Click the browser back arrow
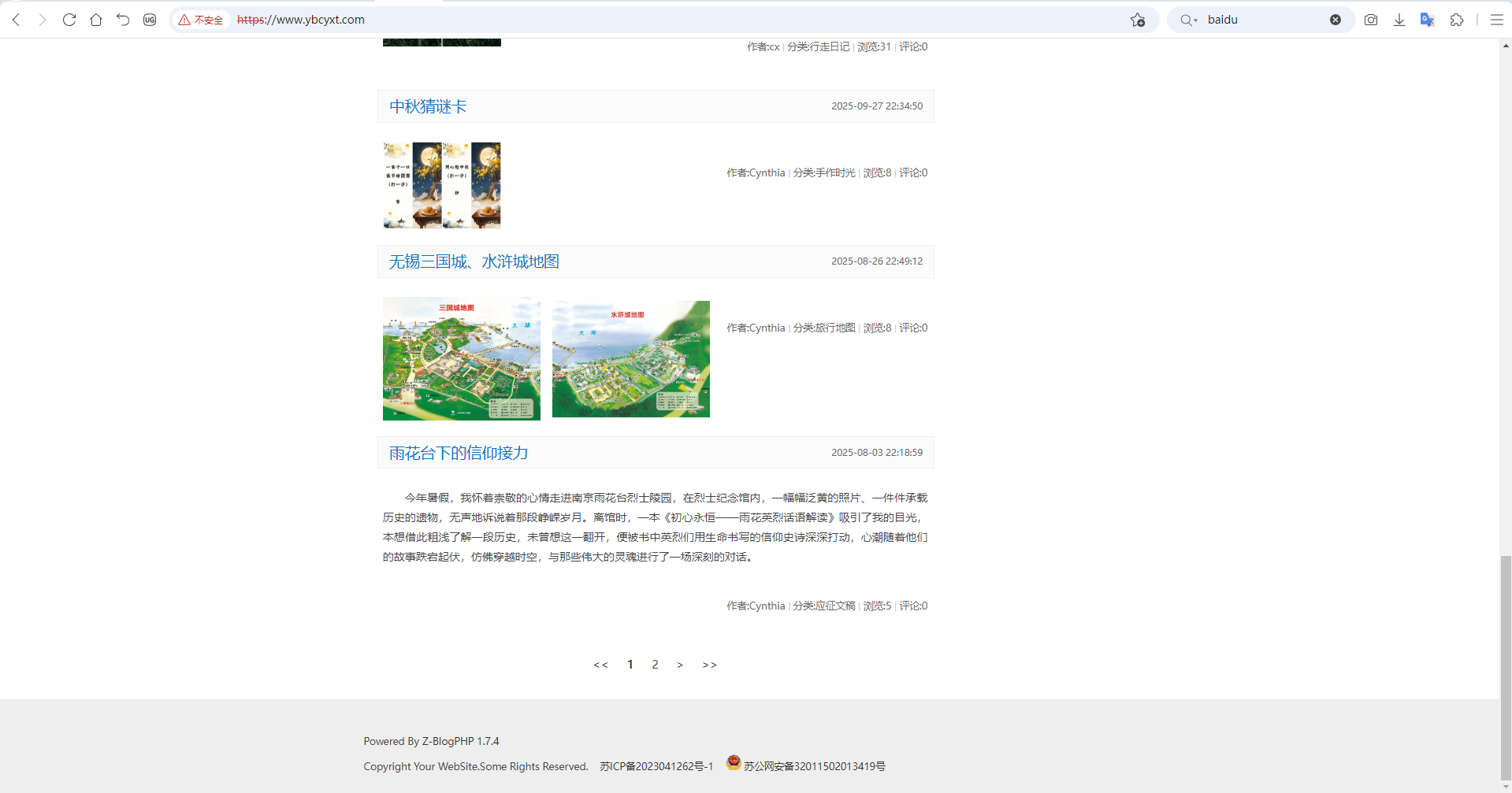This screenshot has width=1512, height=793. click(17, 20)
